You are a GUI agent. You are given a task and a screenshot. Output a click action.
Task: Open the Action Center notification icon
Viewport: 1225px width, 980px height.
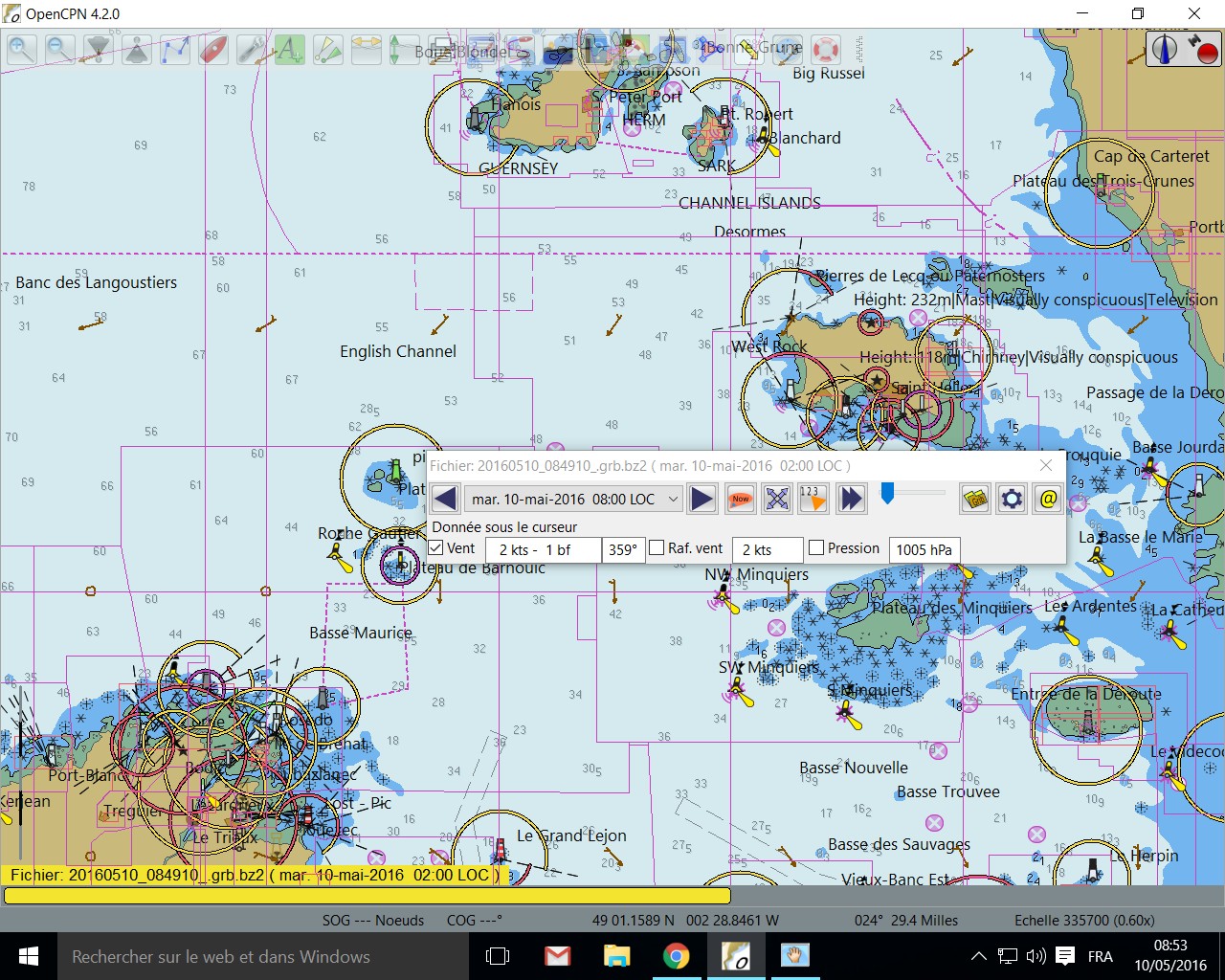coord(1065,956)
